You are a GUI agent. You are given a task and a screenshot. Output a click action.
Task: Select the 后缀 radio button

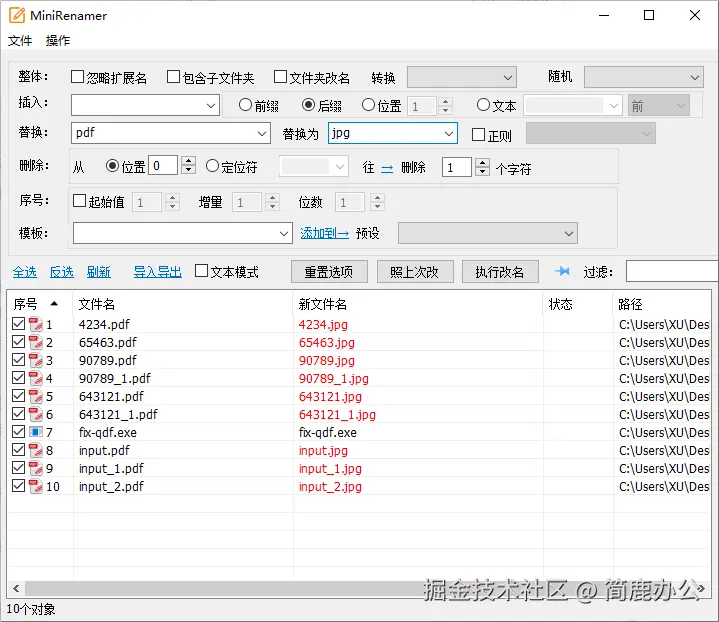coord(309,105)
